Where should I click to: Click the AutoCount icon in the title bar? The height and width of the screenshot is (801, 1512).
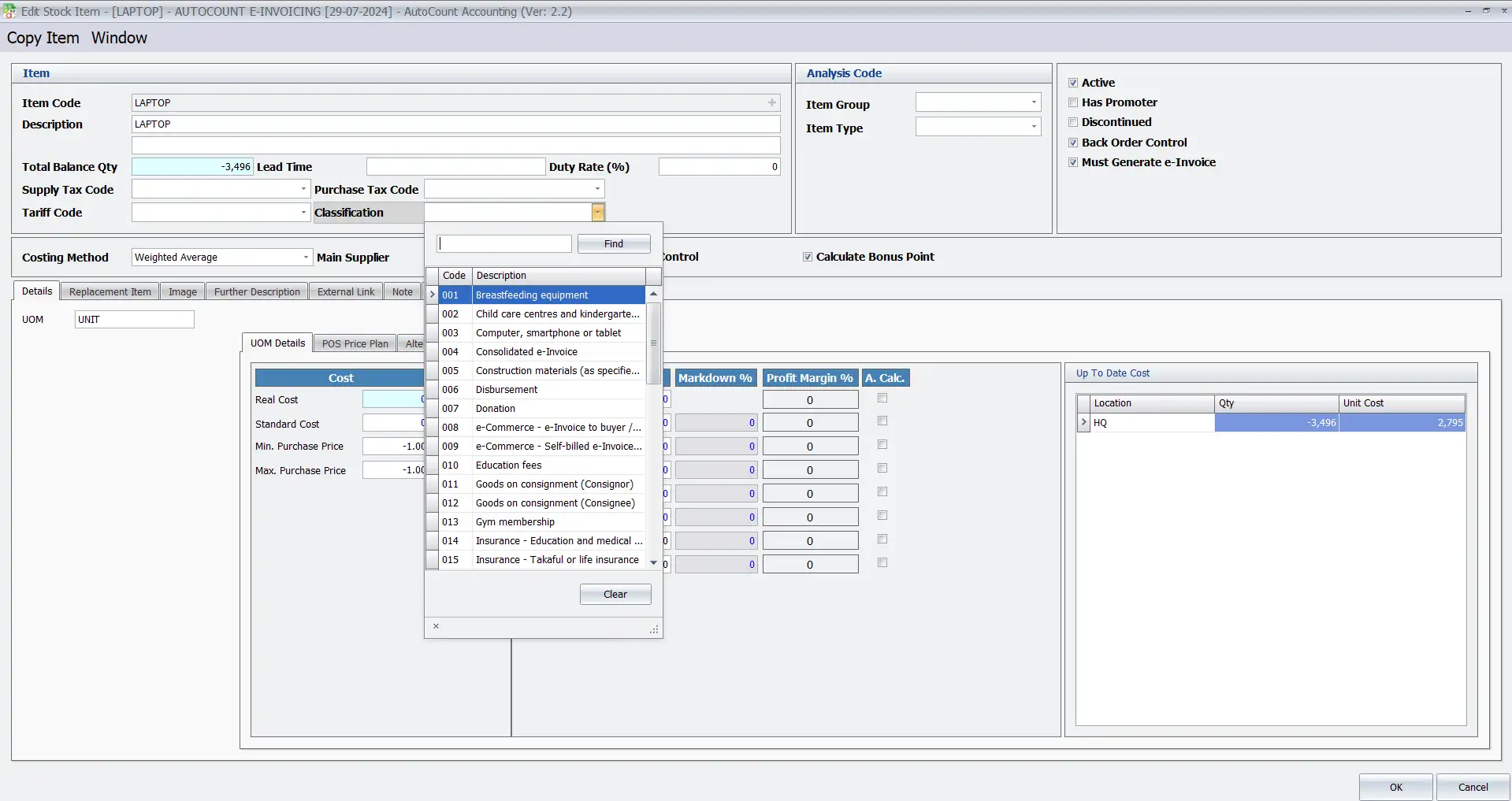point(9,11)
